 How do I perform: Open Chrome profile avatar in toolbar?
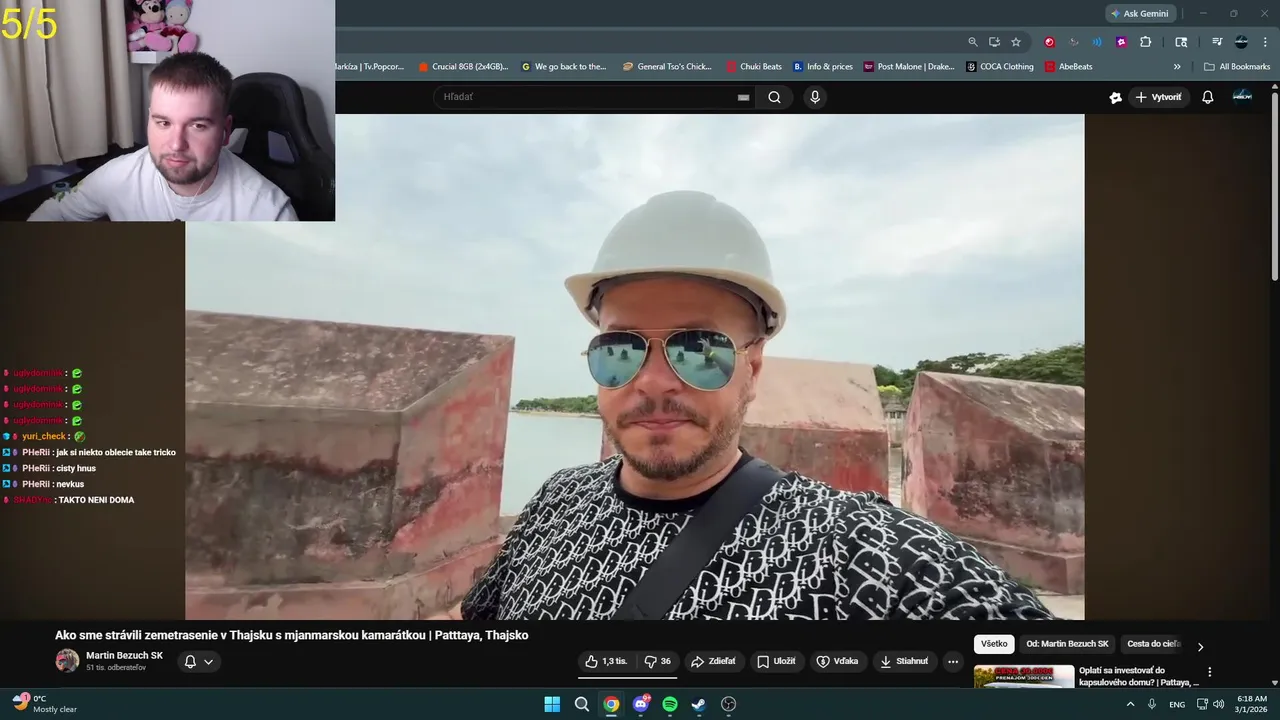tap(1241, 42)
